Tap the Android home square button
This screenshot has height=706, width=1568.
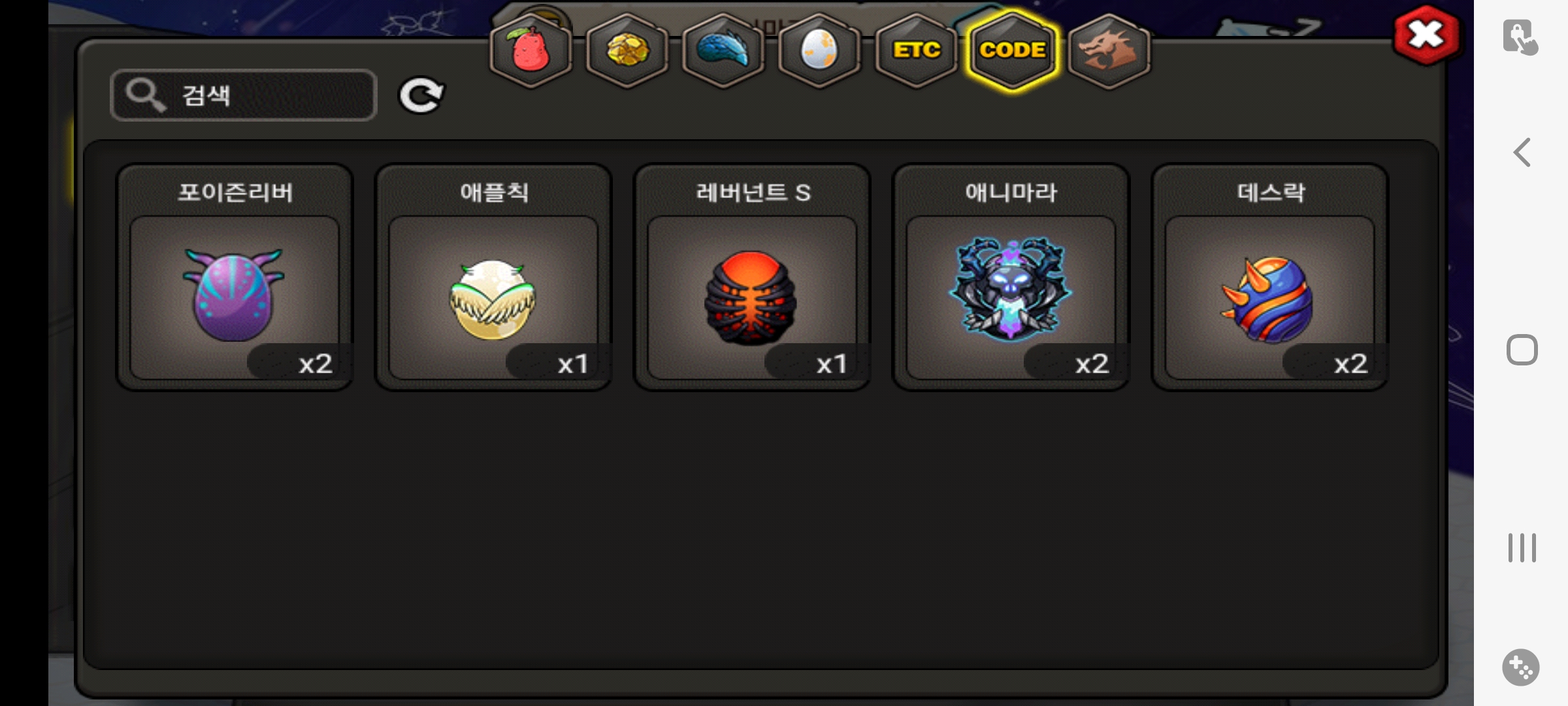pyautogui.click(x=1522, y=350)
